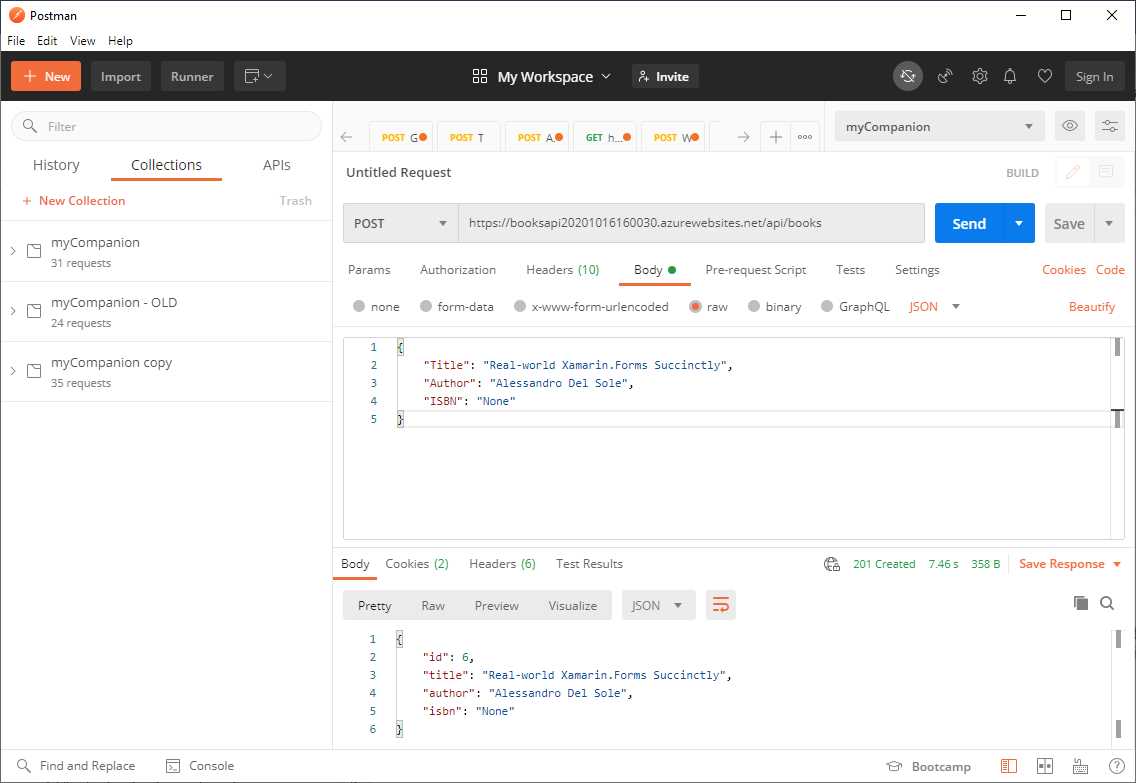Click the notifications bell icon
Screen dimensions: 1136x783
click(1010, 75)
